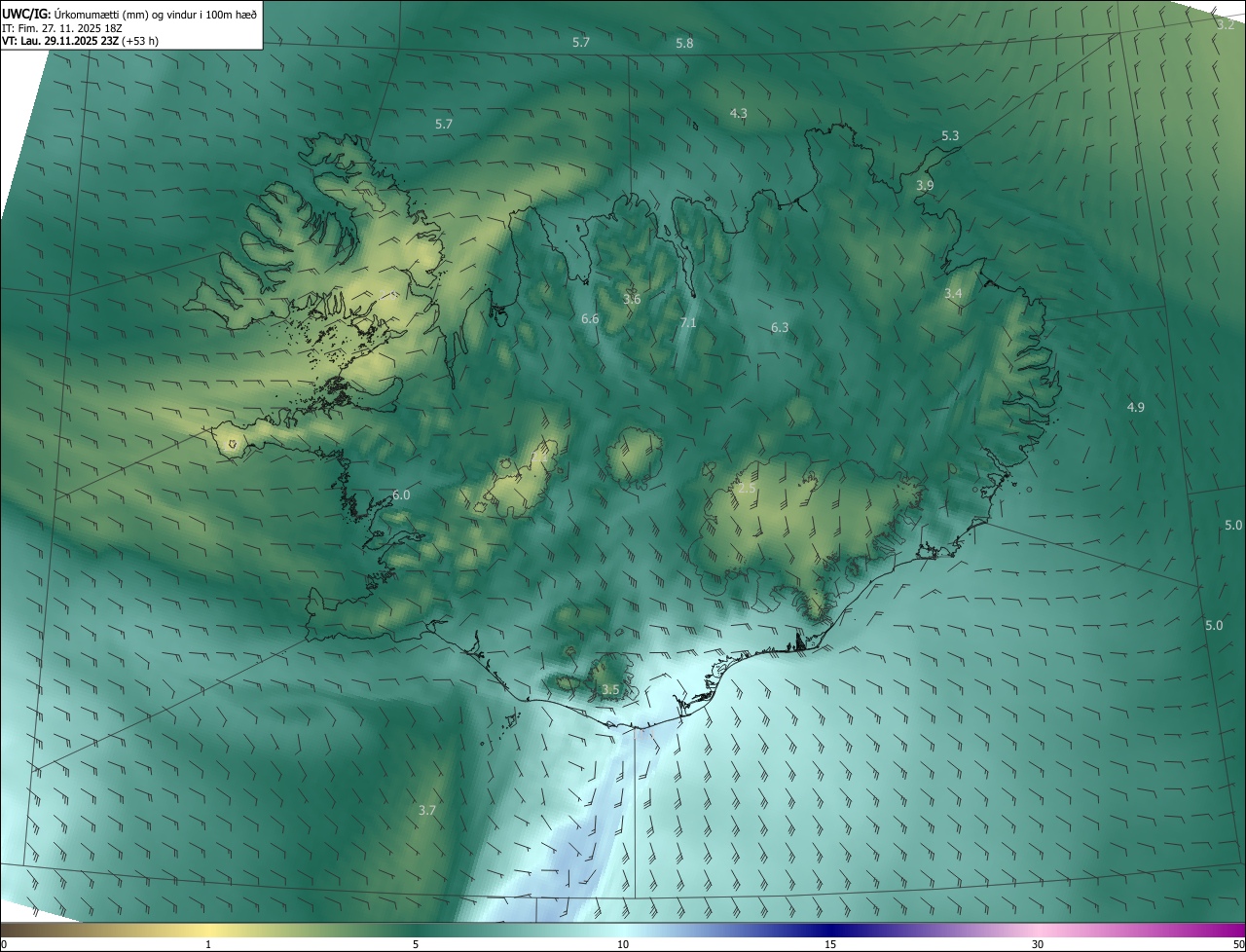Select the colorbar tick label 50
1246x952 pixels.
pos(1238,944)
